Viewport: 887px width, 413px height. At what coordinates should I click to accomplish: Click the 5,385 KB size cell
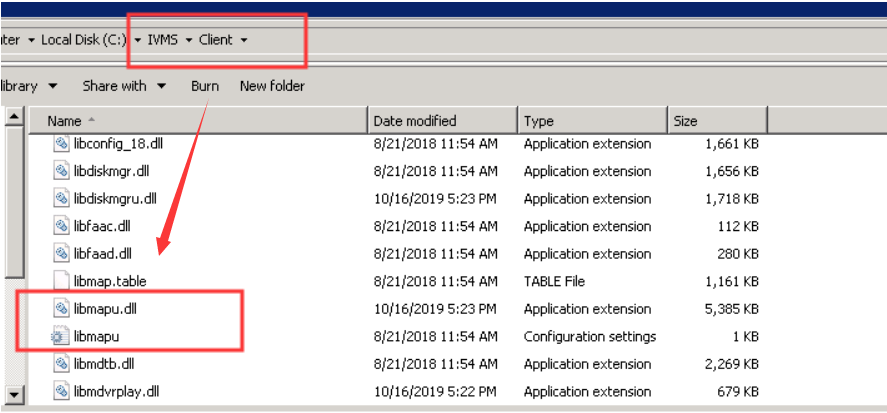tap(732, 309)
